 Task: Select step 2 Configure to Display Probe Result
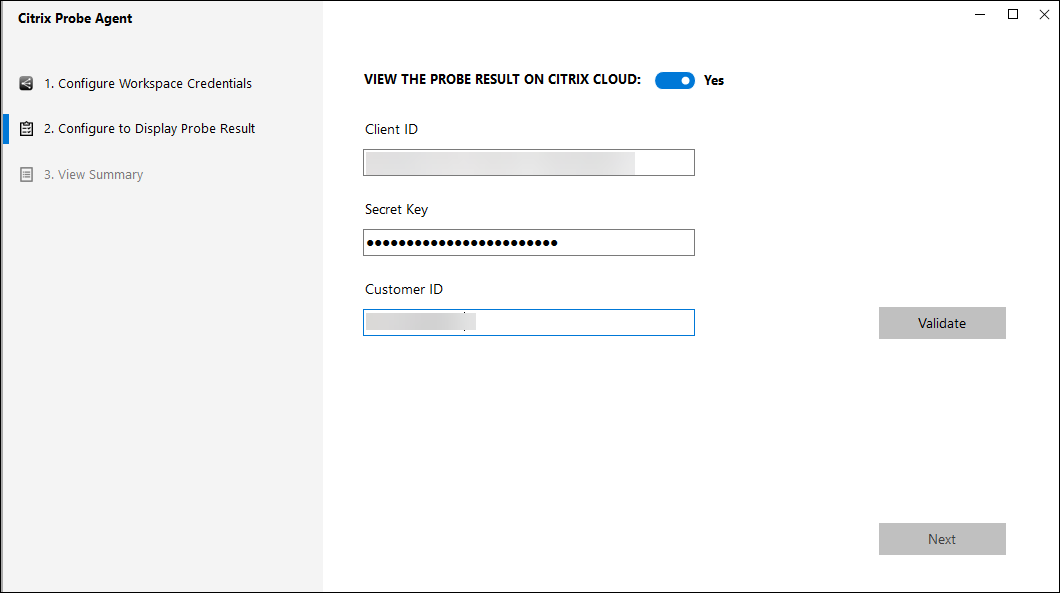pos(149,129)
